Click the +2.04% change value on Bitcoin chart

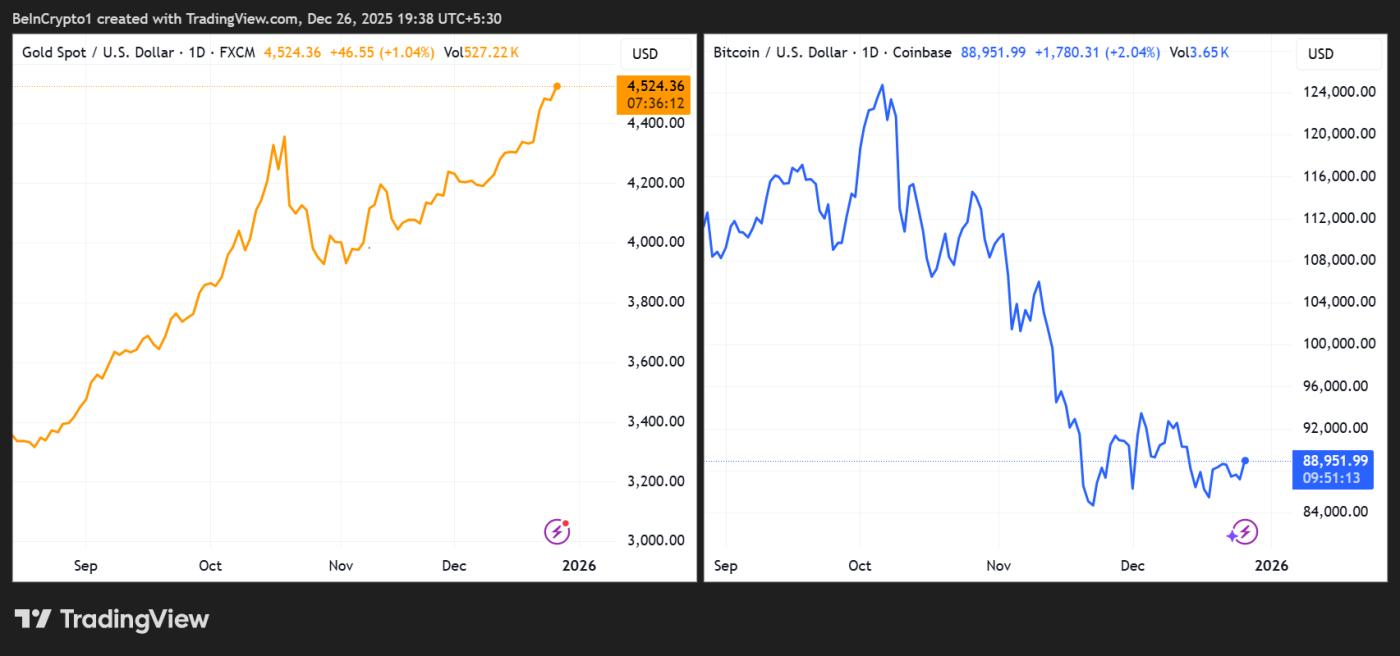pos(1134,53)
